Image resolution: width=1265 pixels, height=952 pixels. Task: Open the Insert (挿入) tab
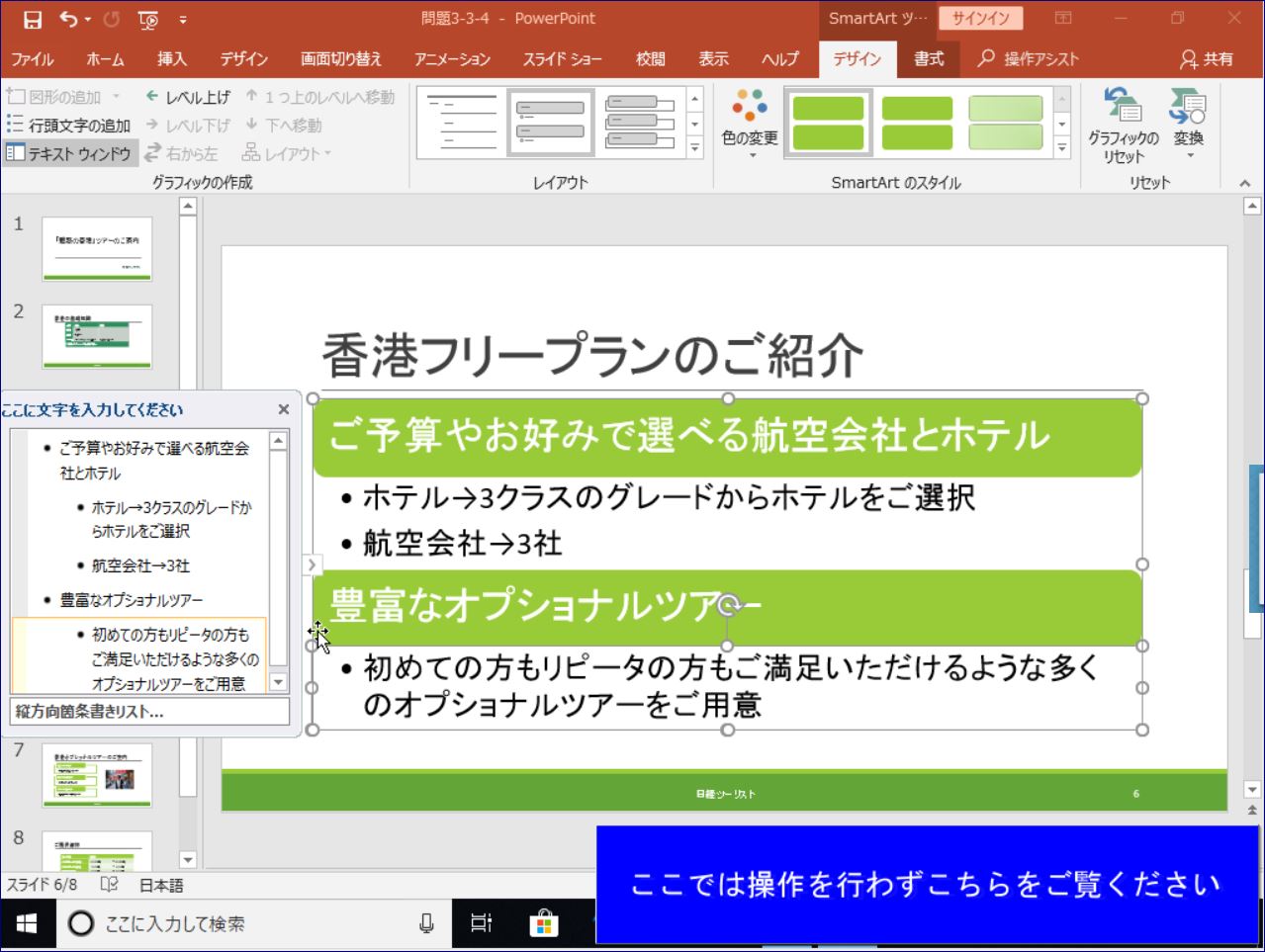[171, 59]
